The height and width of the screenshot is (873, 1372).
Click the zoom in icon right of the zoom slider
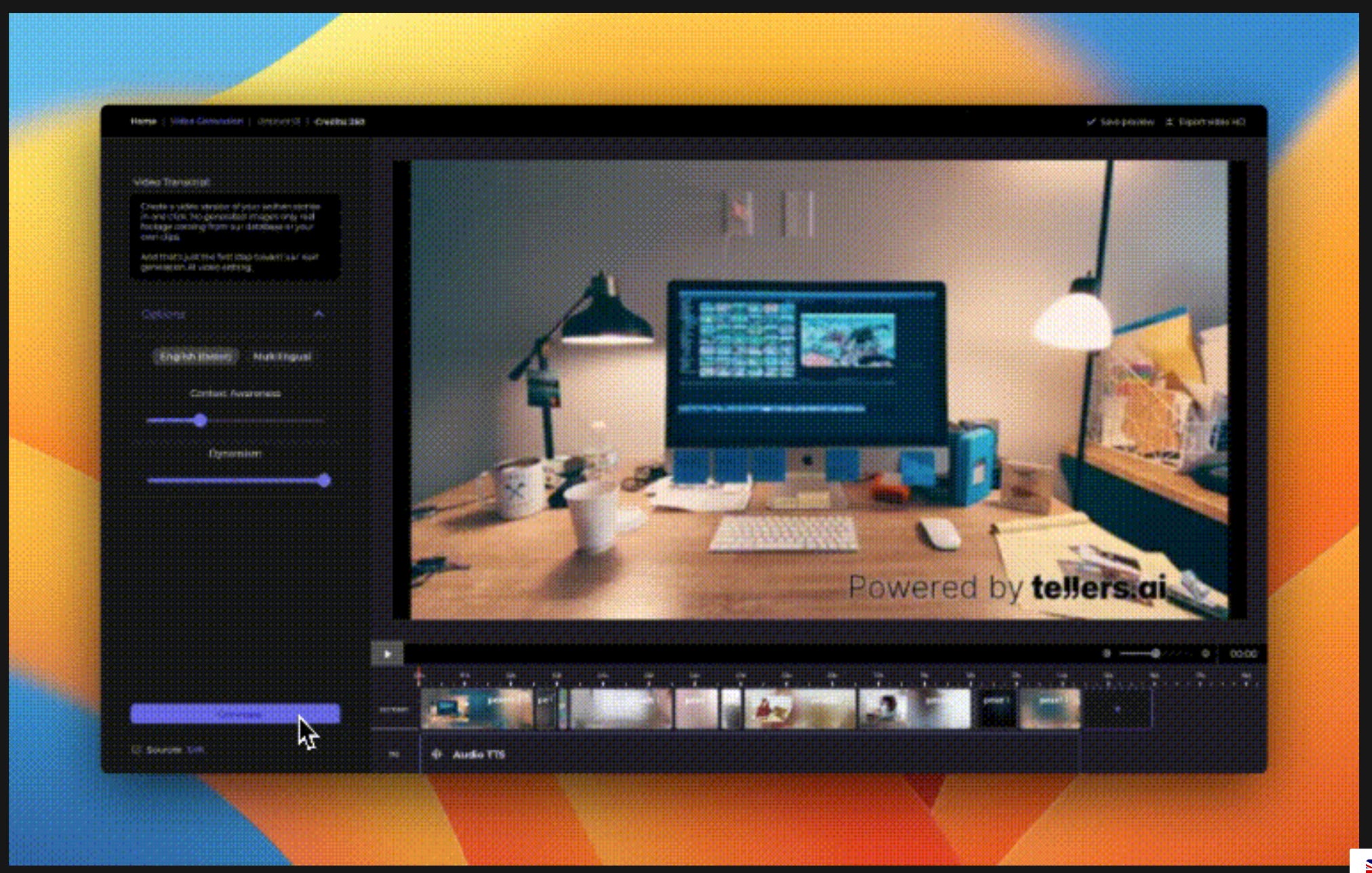[1205, 653]
